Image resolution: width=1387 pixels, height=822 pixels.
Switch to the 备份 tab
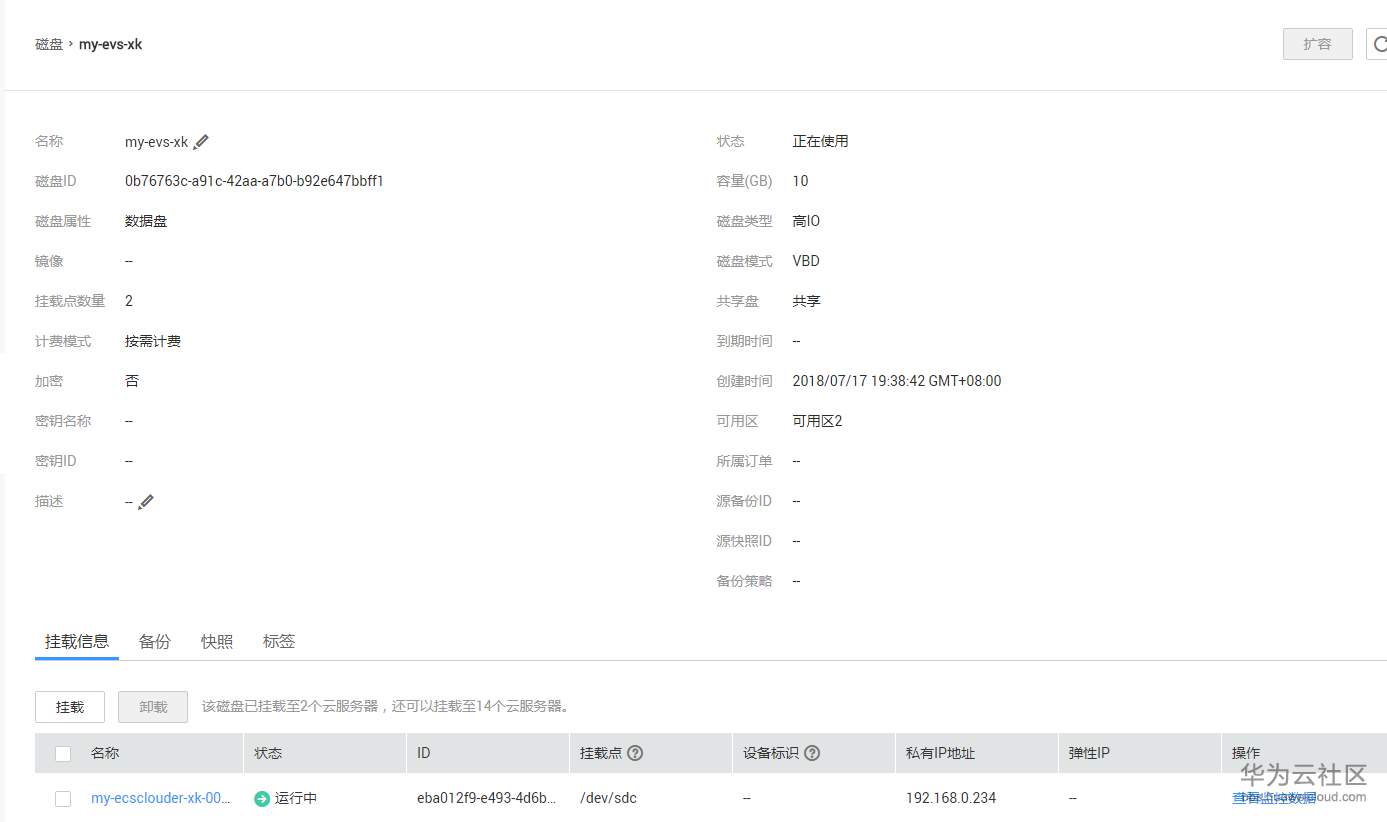click(154, 641)
